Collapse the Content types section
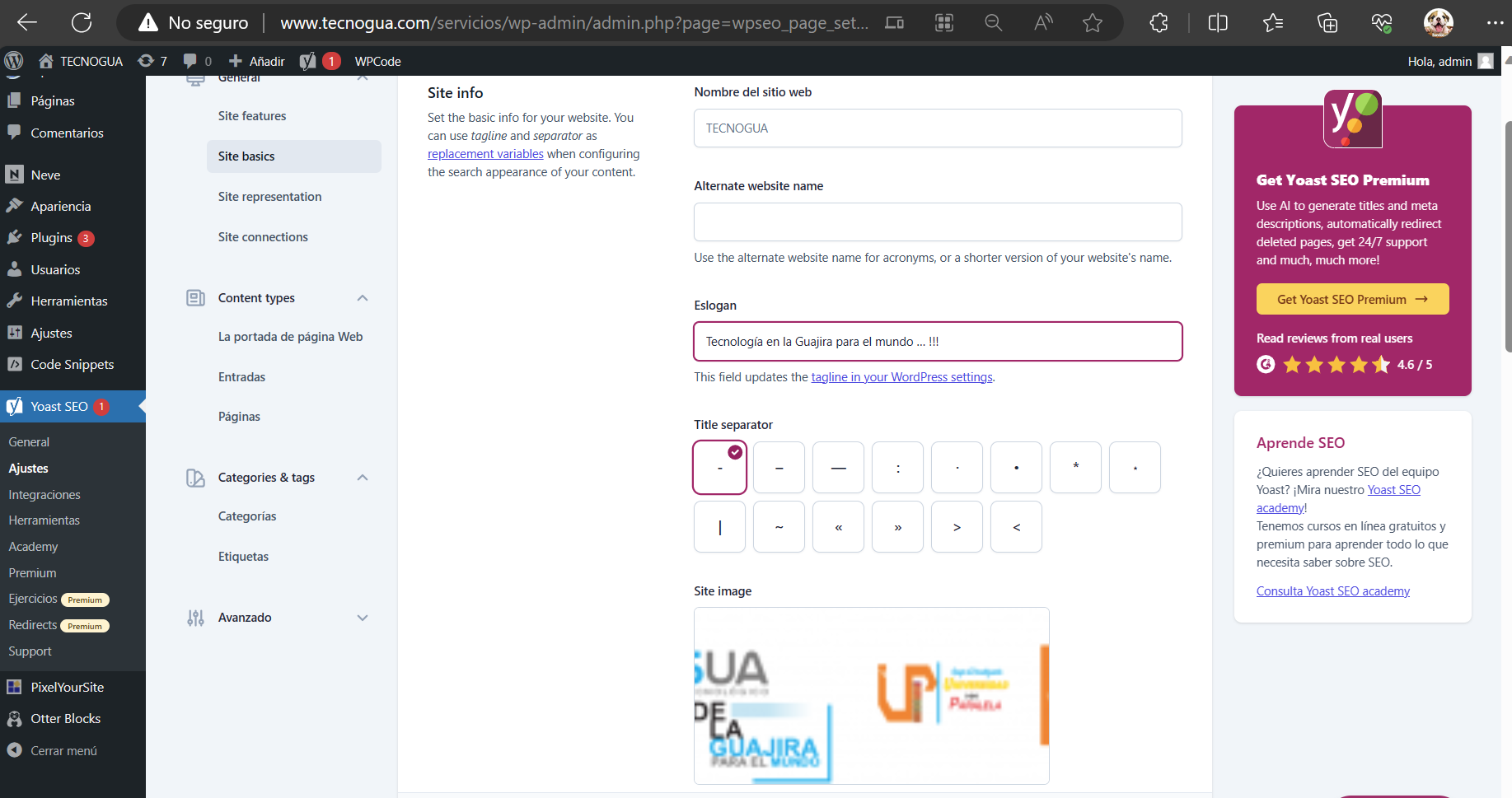This screenshot has width=1512, height=798. pyautogui.click(x=363, y=298)
